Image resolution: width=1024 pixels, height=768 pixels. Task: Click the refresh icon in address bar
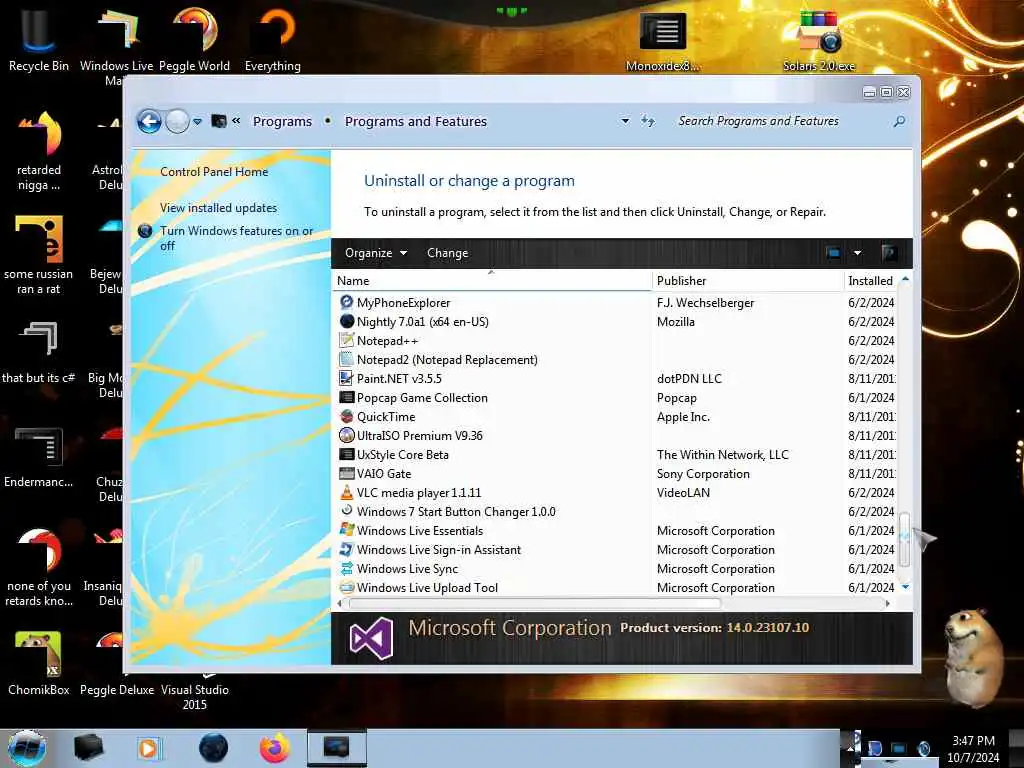(x=647, y=121)
